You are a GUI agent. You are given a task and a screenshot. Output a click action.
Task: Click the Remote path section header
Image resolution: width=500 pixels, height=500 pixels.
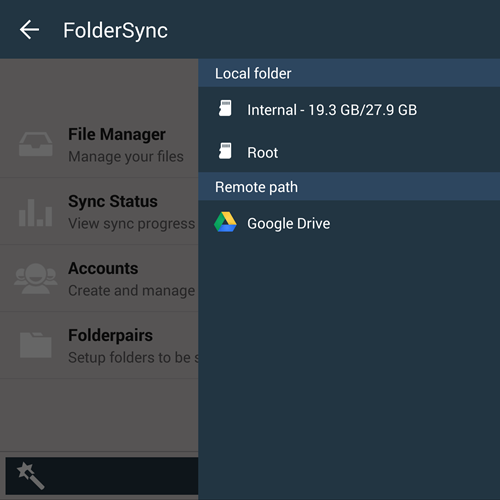point(349,187)
